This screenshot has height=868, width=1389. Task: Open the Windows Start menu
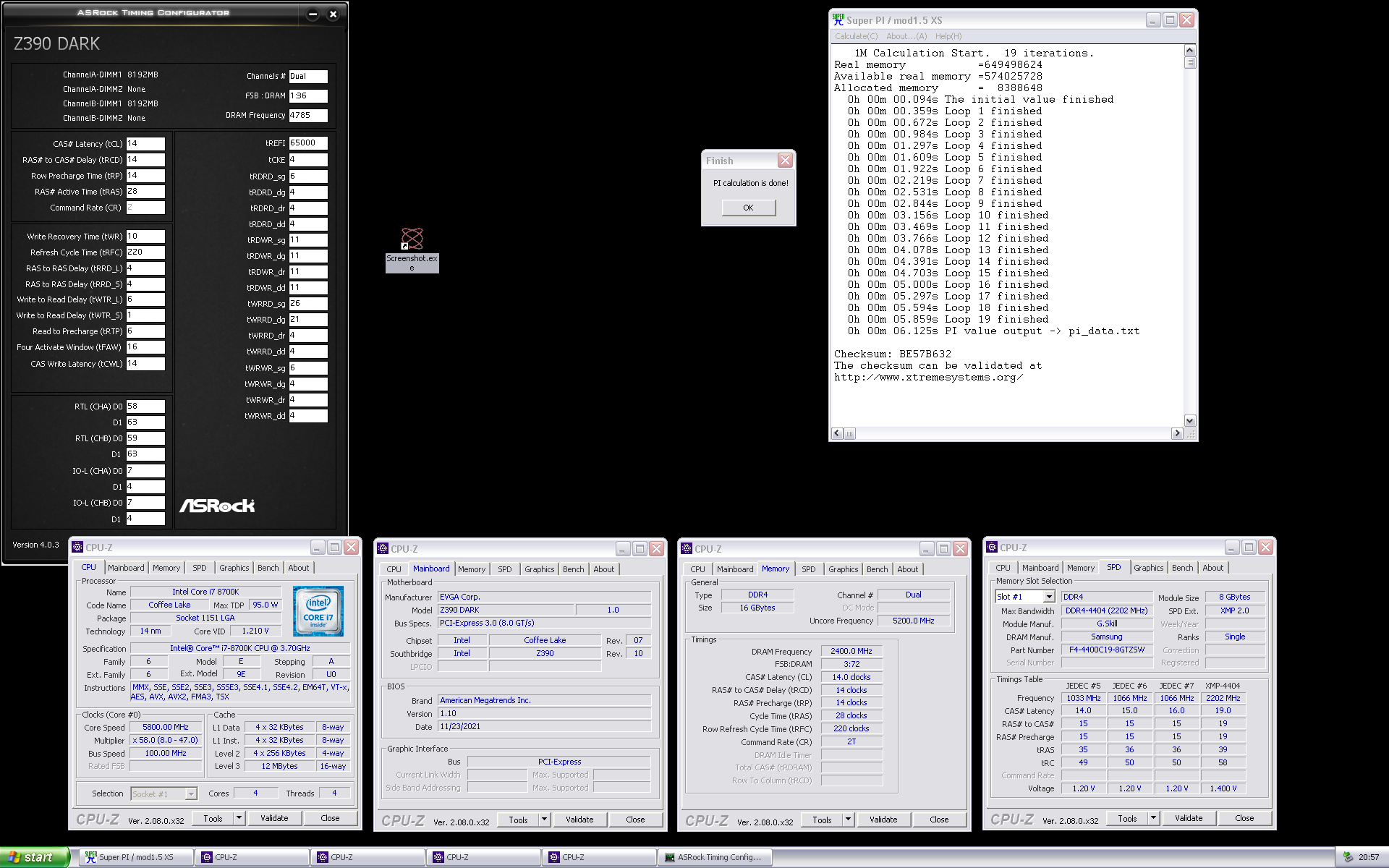tap(34, 857)
